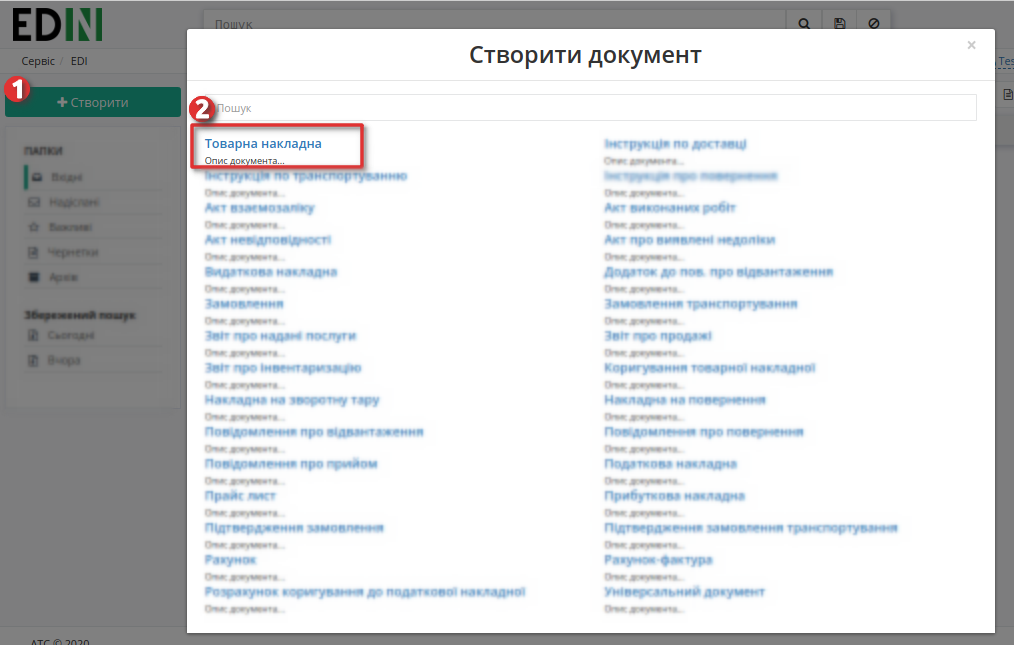This screenshot has width=1014, height=645.
Task: Select Універсальний документ
Action: [x=684, y=592]
